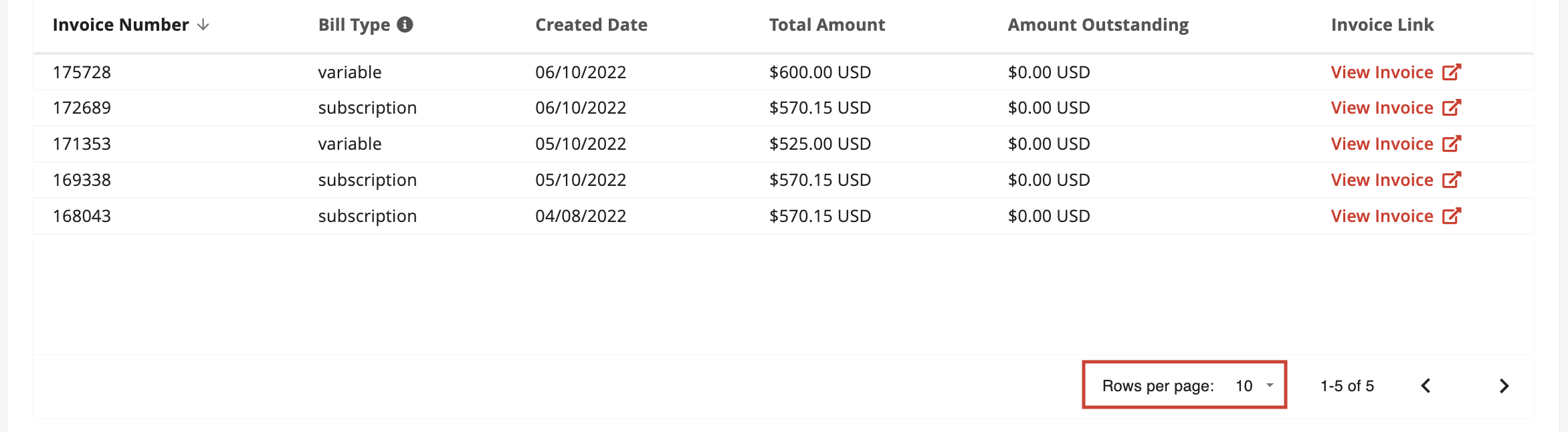Screen dimensions: 1568x432
Task: Click the Total Amount column header
Action: (827, 25)
